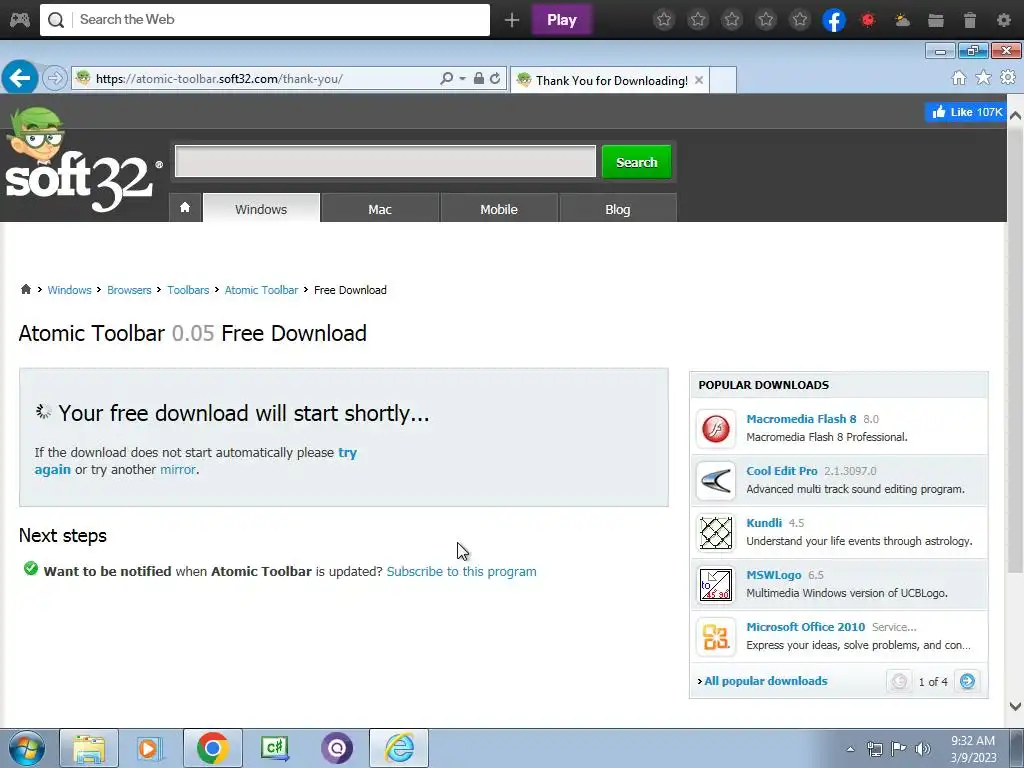Refresh the page with reload icon
1024x768 pixels.
click(x=495, y=78)
